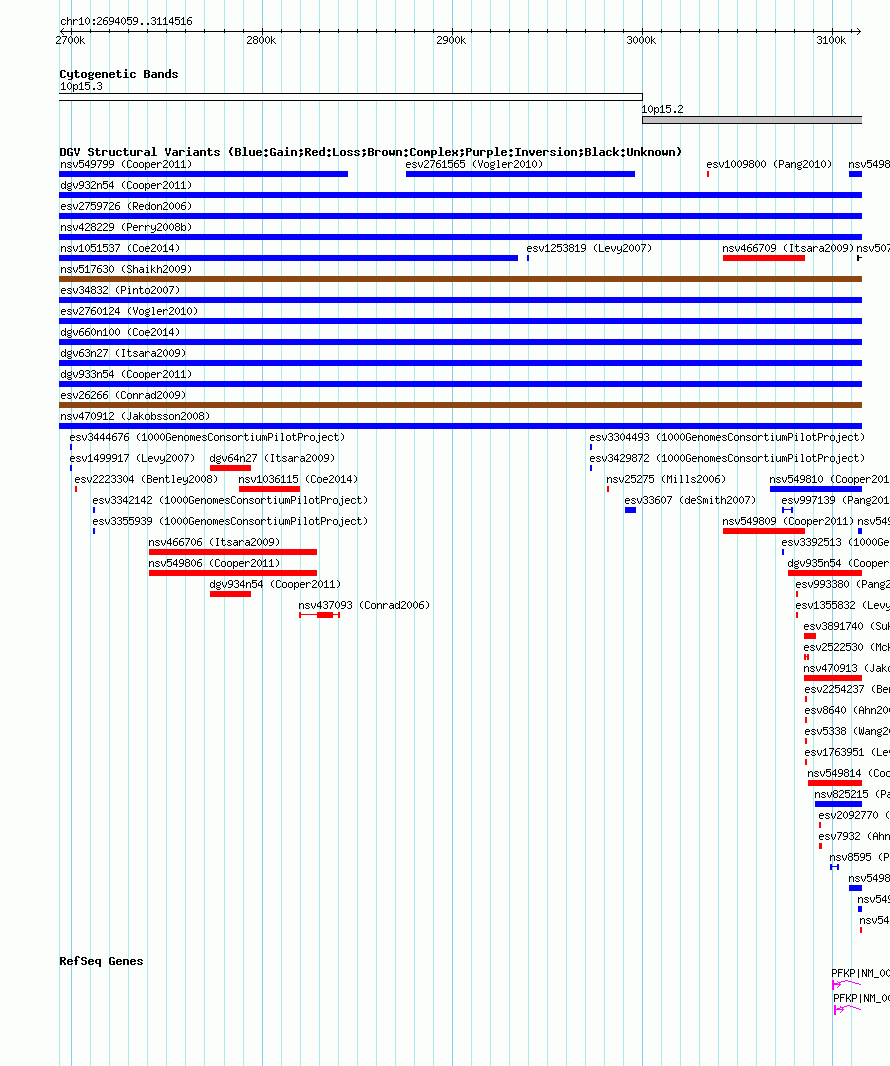Select the gray 10p15.2 cytogenetic band
This screenshot has height=1066, width=890.
coord(752,120)
